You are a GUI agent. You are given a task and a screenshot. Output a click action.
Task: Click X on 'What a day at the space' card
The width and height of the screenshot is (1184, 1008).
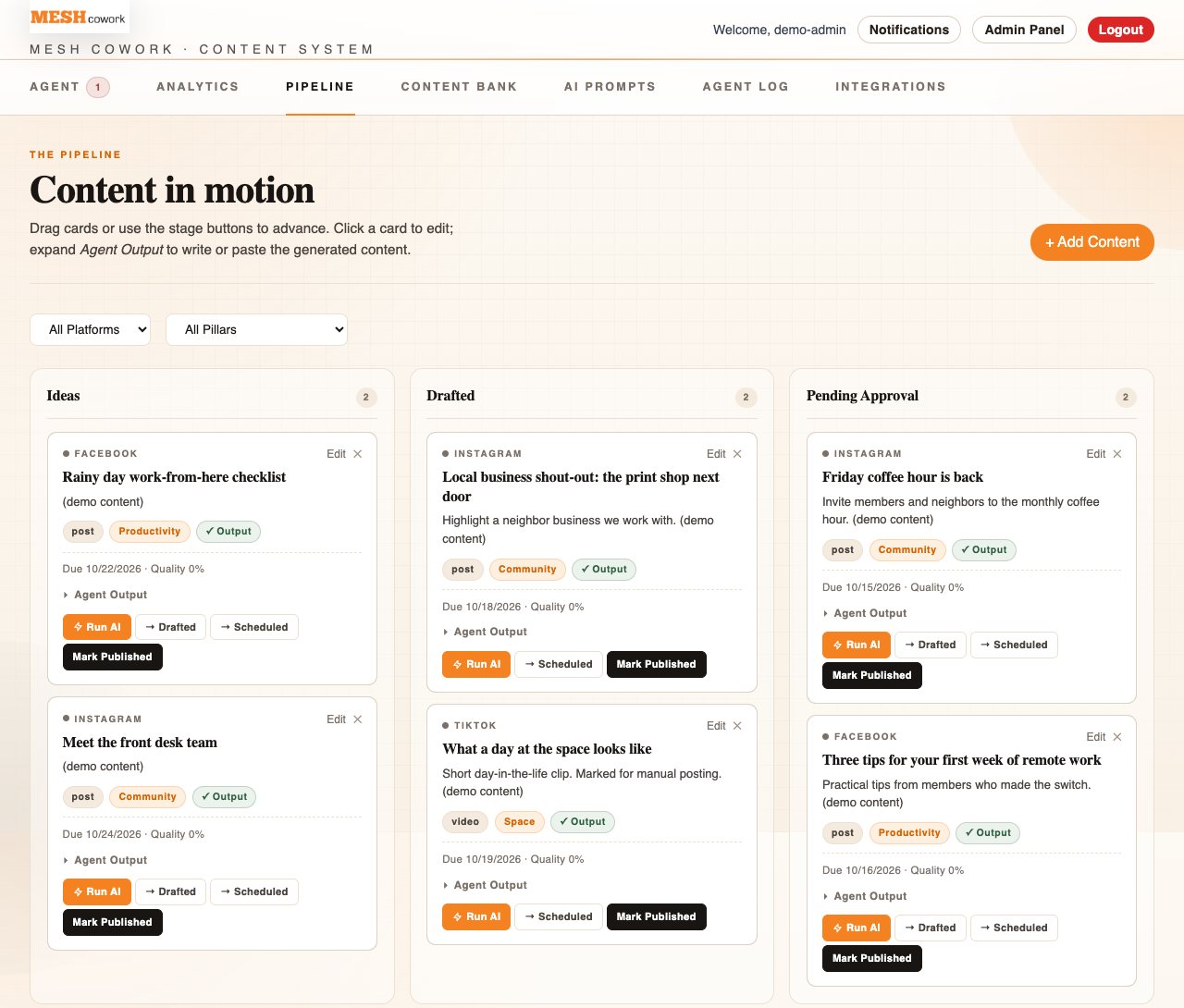[737, 726]
